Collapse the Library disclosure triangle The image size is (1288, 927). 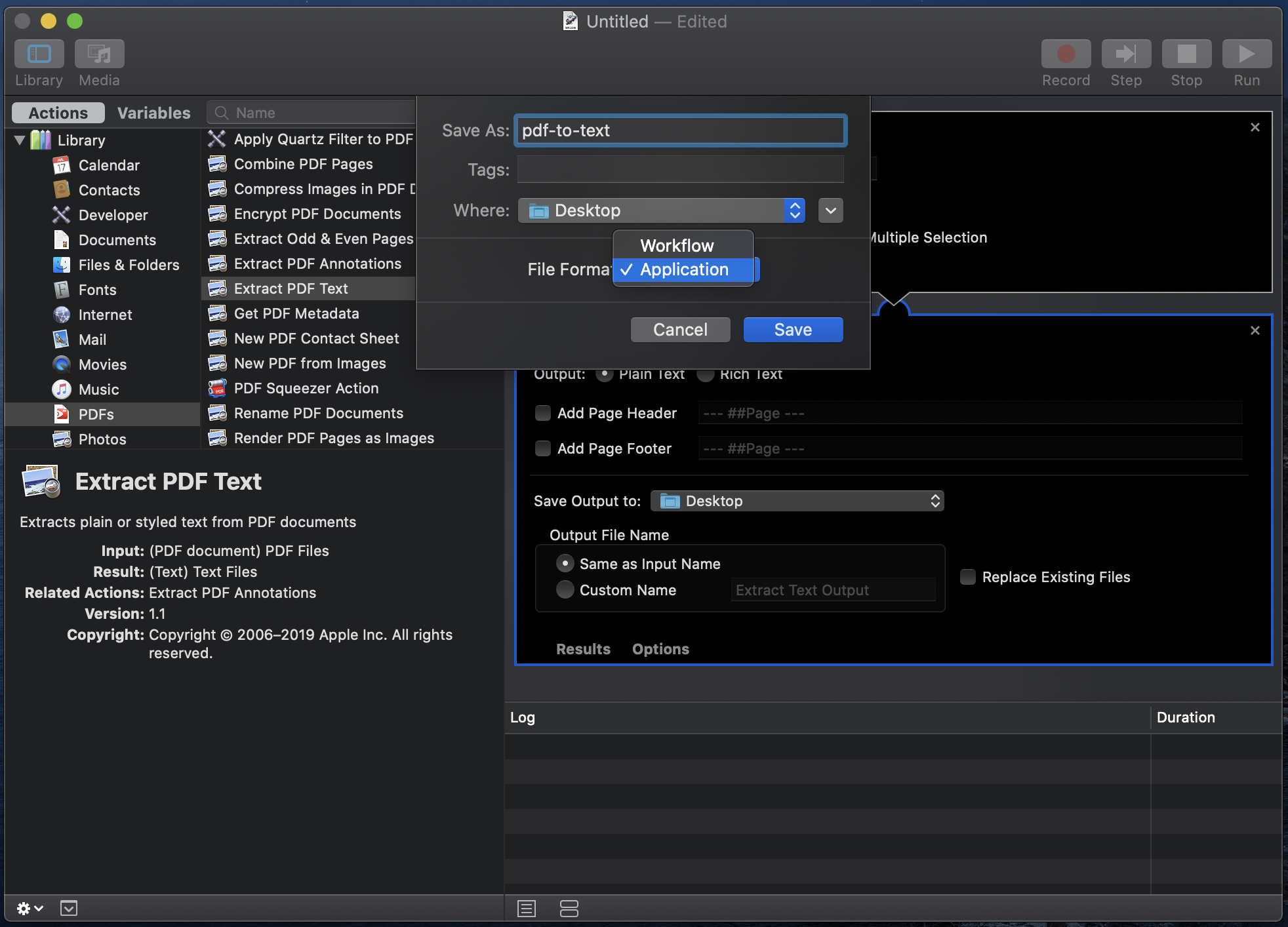click(x=20, y=140)
